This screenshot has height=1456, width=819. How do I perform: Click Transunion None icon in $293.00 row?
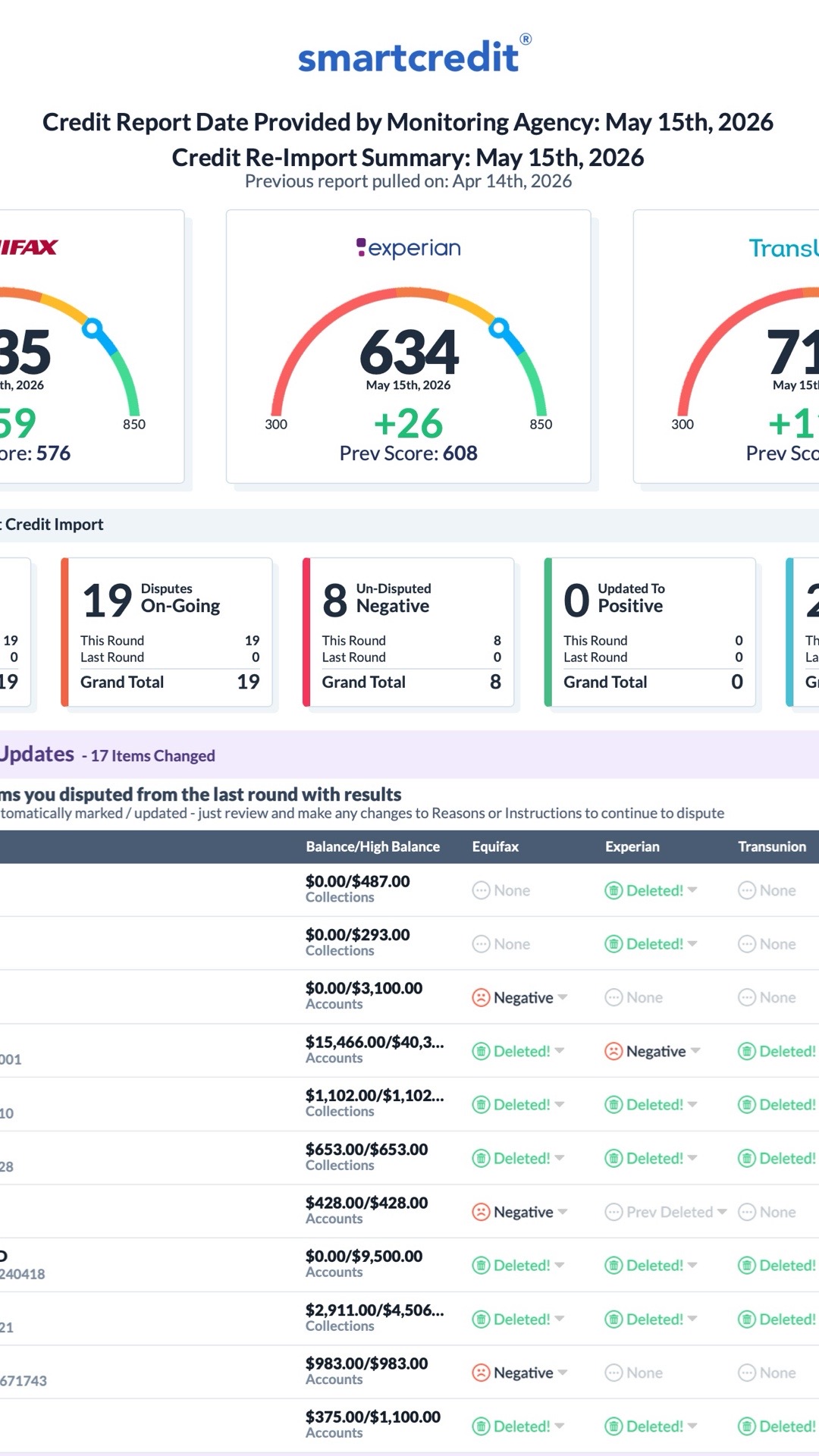[x=747, y=944]
